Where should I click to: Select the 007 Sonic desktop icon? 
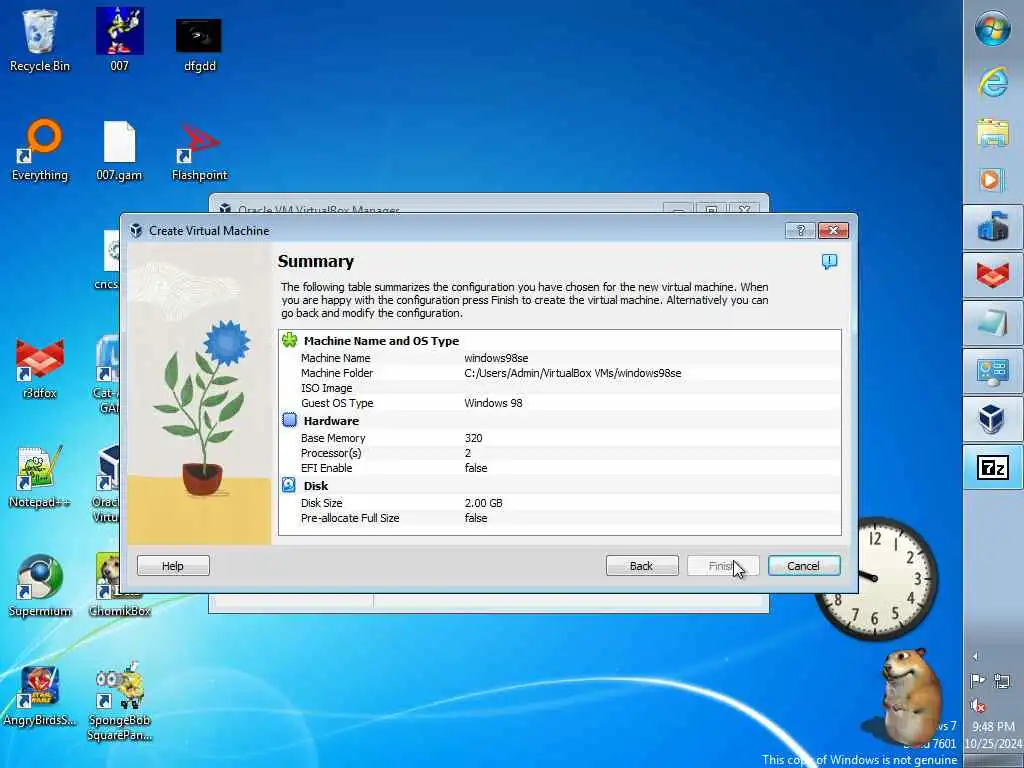(120, 40)
